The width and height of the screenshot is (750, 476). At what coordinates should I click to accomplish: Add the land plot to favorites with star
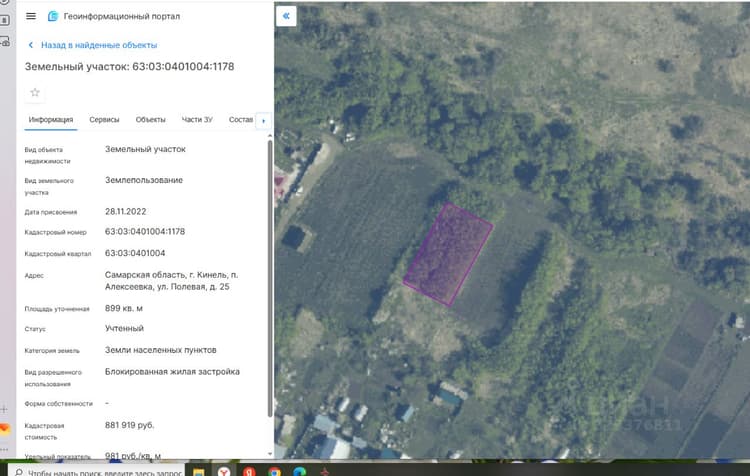[x=35, y=92]
